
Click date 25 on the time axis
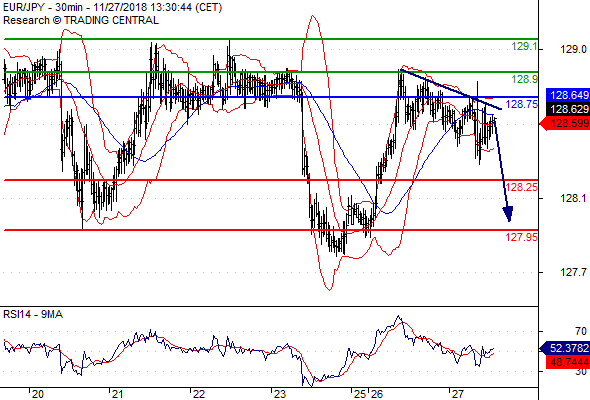[x=360, y=394]
